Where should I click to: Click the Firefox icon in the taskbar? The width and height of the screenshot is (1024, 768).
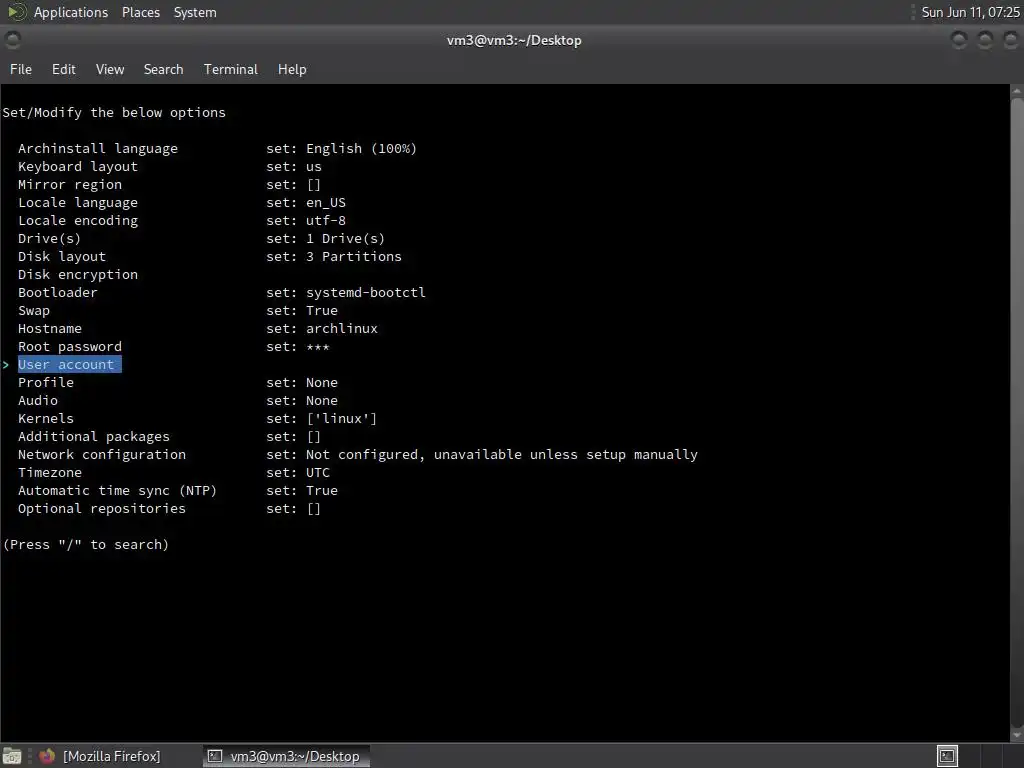tap(47, 756)
